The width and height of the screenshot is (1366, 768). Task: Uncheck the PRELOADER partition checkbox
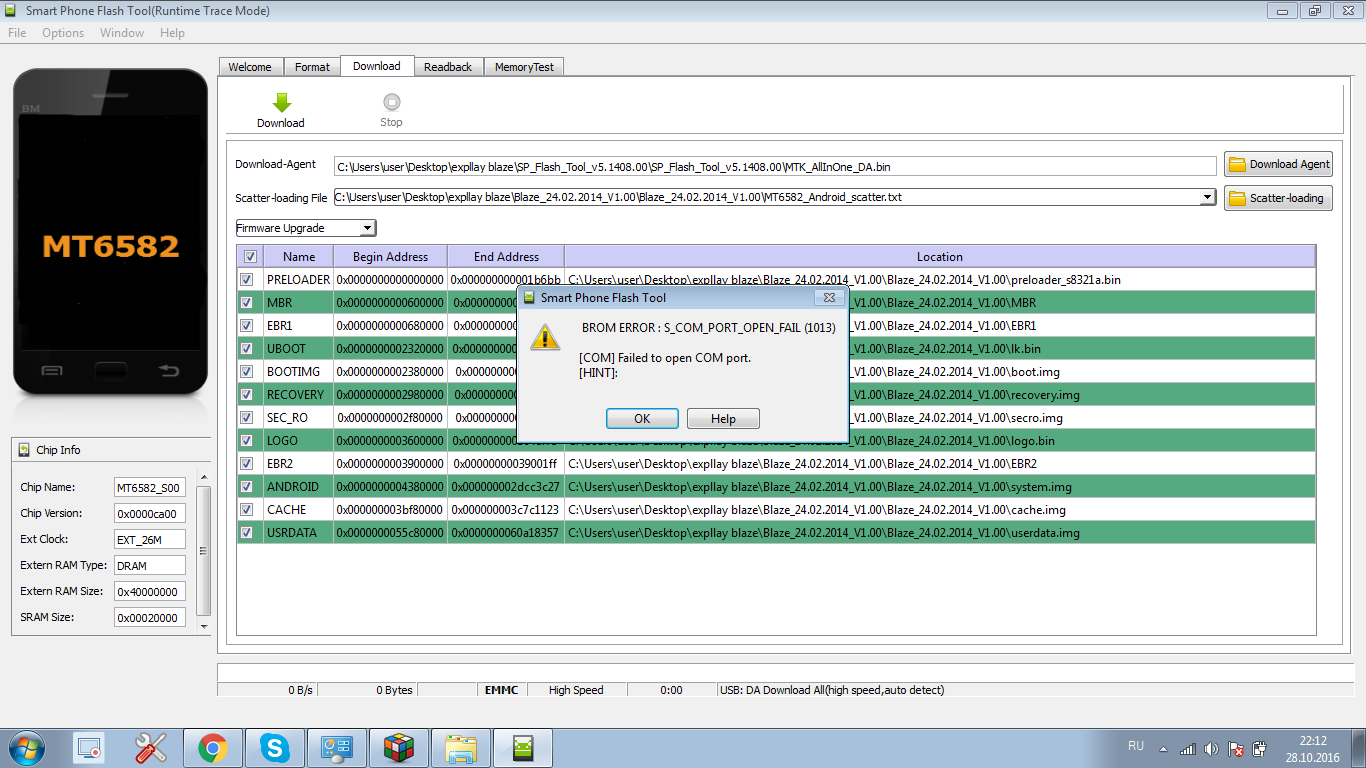[247, 280]
